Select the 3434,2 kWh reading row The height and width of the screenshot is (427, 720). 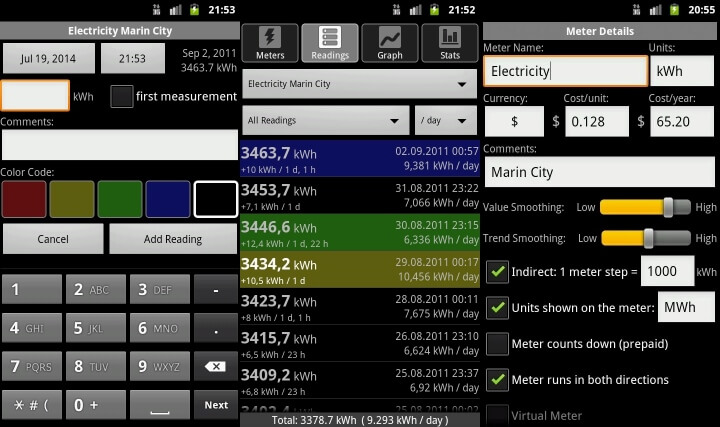tap(360, 270)
